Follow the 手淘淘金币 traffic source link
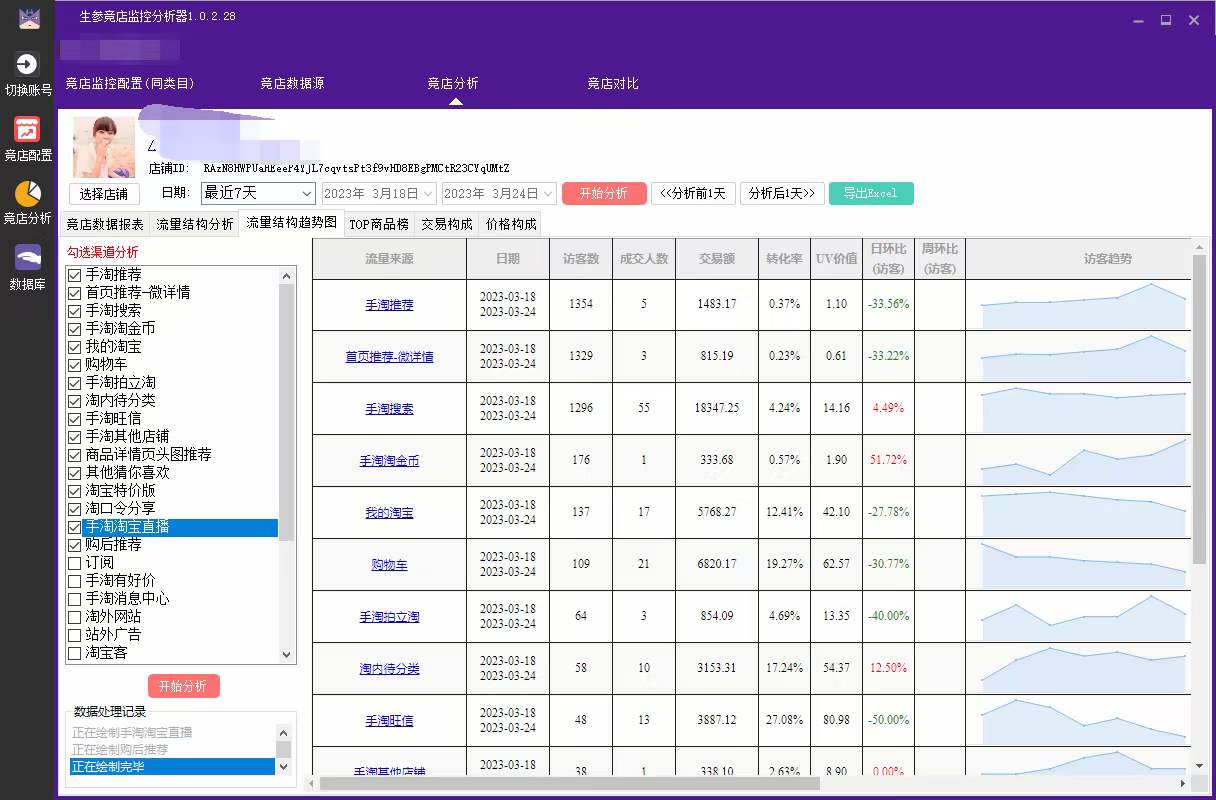The width and height of the screenshot is (1216, 800). (x=388, y=460)
